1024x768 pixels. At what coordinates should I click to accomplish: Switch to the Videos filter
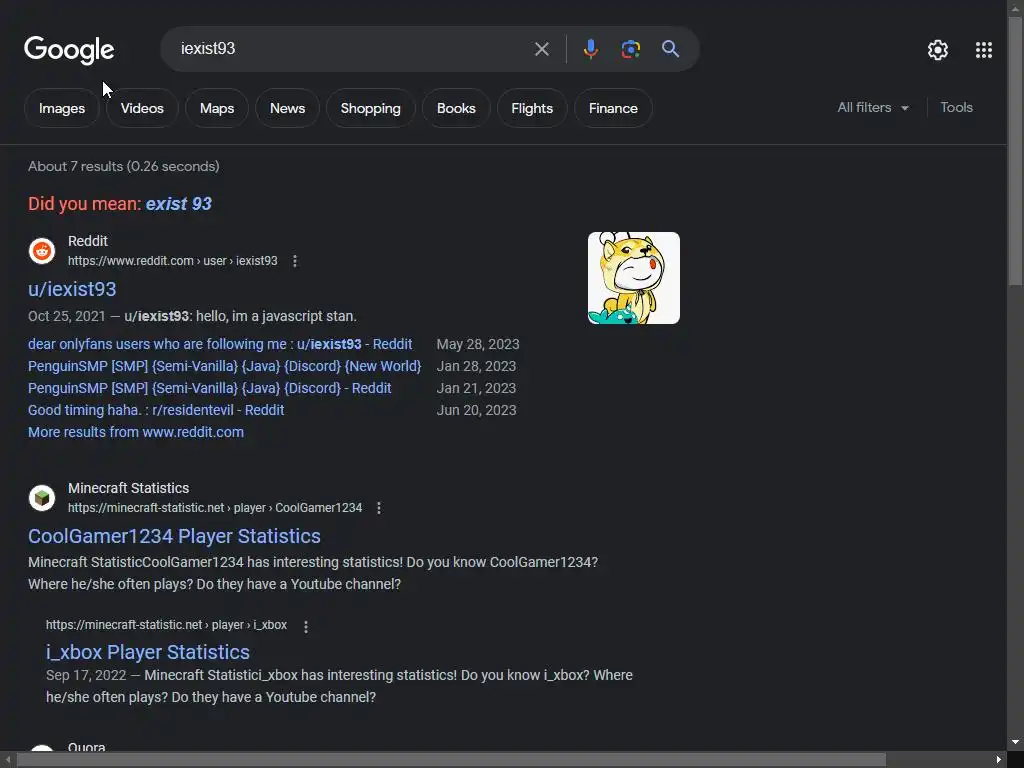pos(142,108)
